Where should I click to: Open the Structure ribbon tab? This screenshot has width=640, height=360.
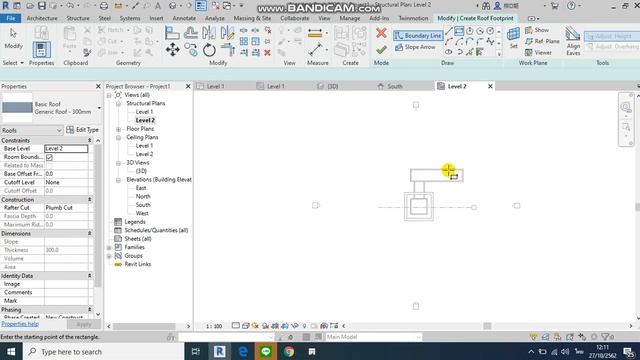[x=78, y=18]
